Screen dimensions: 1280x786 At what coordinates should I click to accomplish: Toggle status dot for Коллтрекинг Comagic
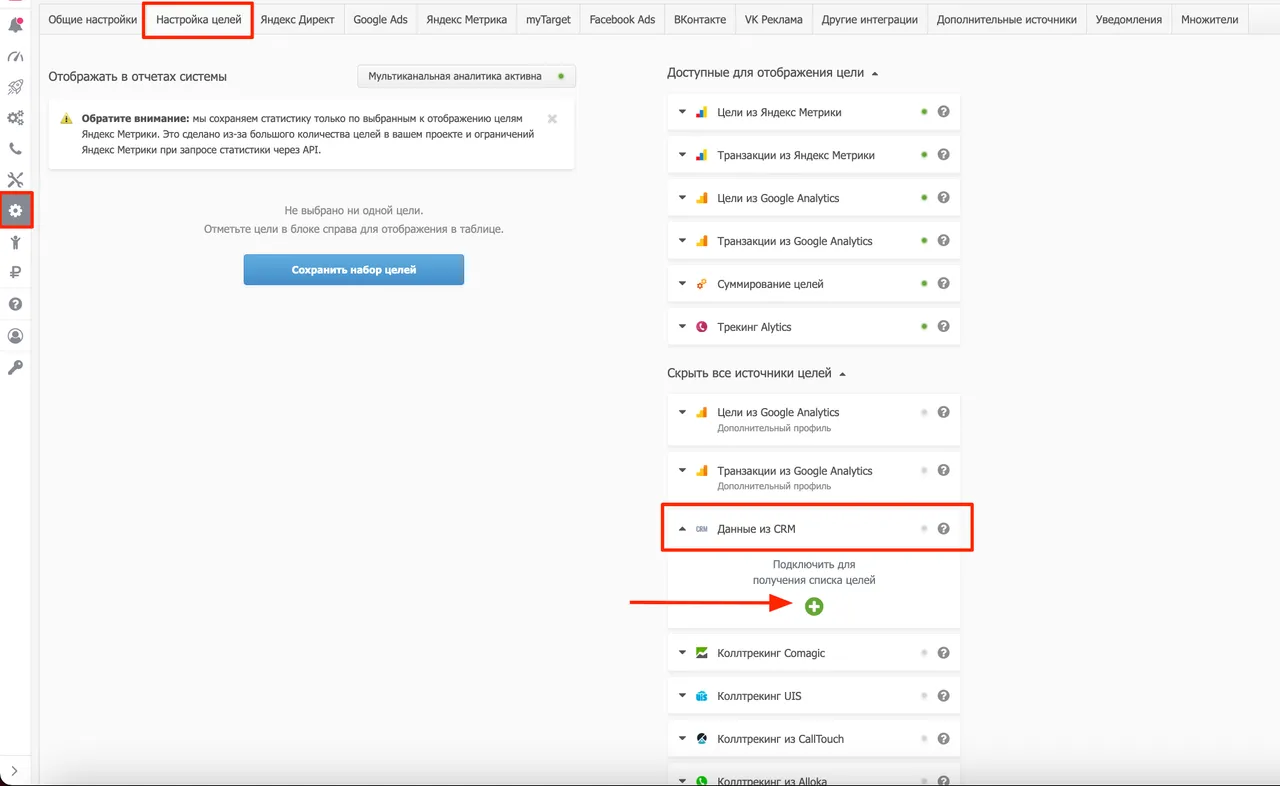[x=924, y=652]
